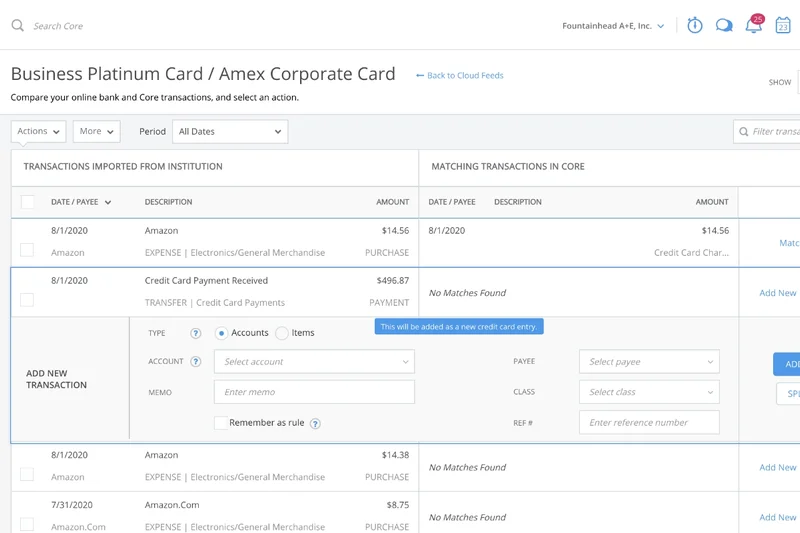
Task: Select the Accounts radio button
Action: click(x=222, y=333)
